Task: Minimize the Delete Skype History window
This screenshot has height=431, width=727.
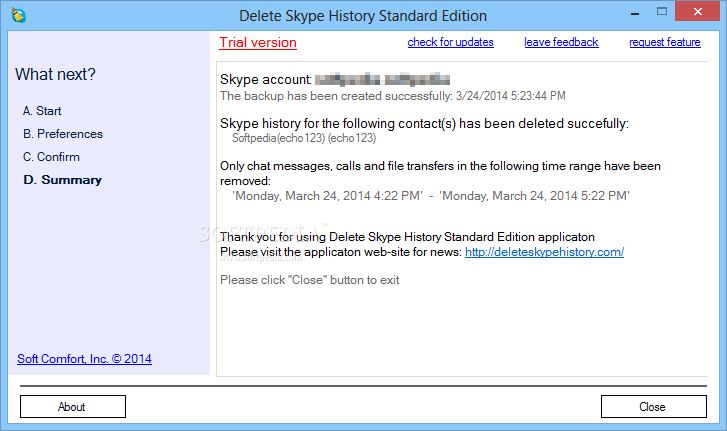Action: pos(635,13)
